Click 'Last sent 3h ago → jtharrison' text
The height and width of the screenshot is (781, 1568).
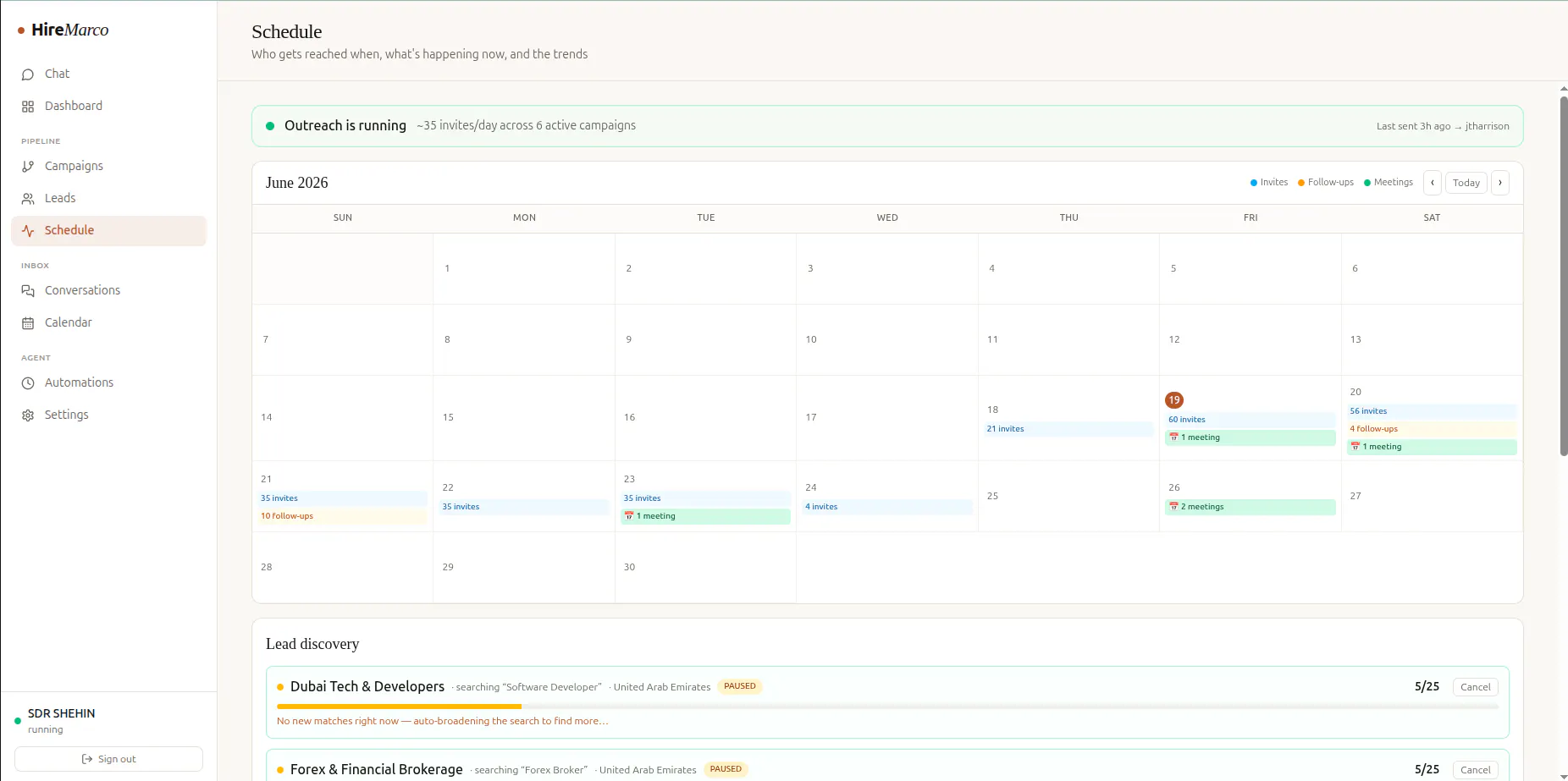[x=1443, y=126]
